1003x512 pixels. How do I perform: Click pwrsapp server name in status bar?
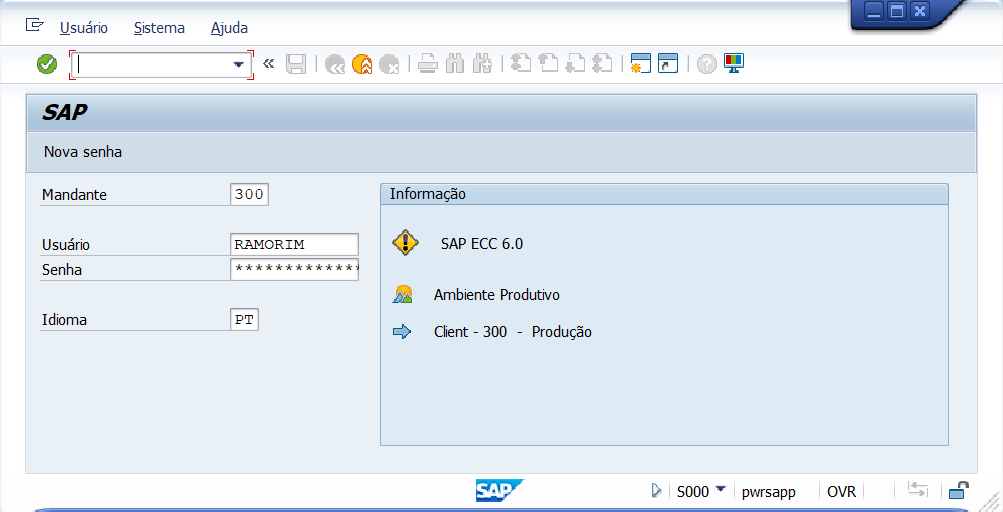(769, 492)
